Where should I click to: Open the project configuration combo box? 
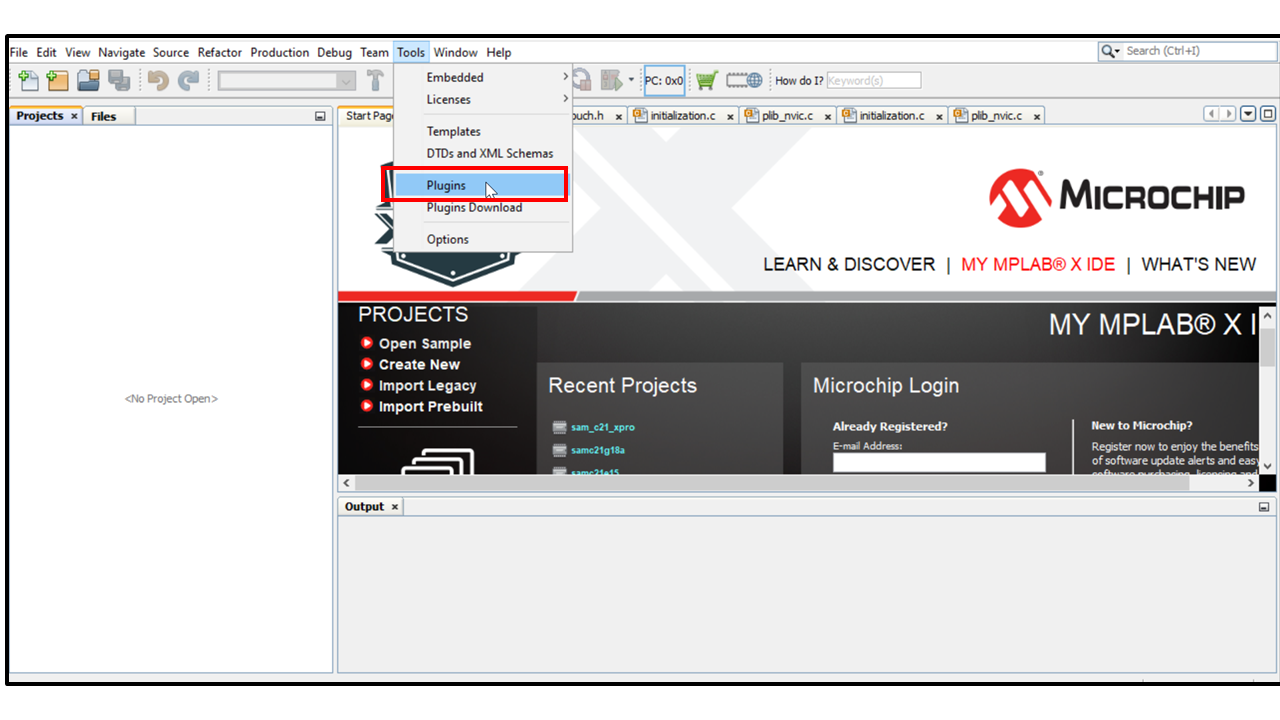coord(287,81)
